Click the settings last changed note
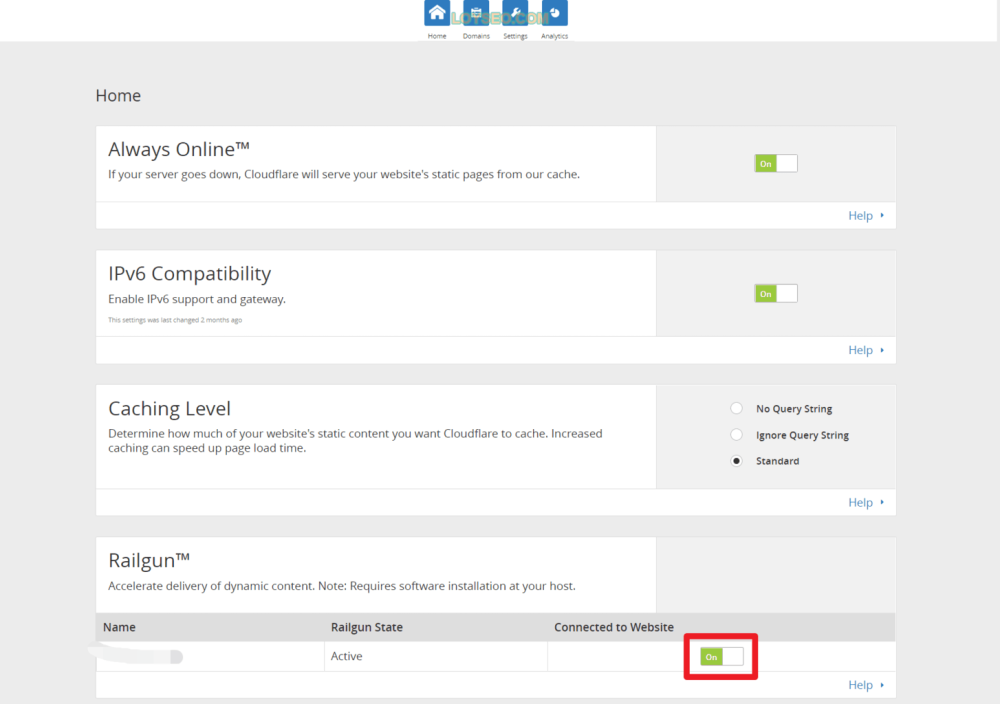The height and width of the screenshot is (704, 1000). [x=175, y=320]
